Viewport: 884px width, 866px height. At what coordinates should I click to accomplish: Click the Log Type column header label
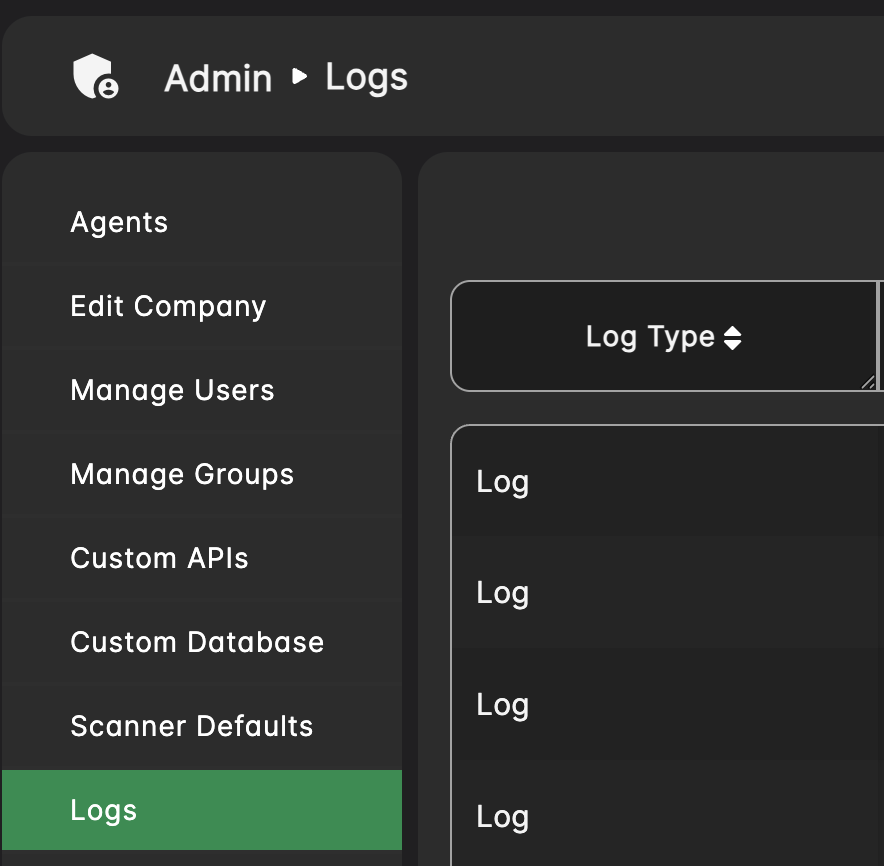point(650,337)
